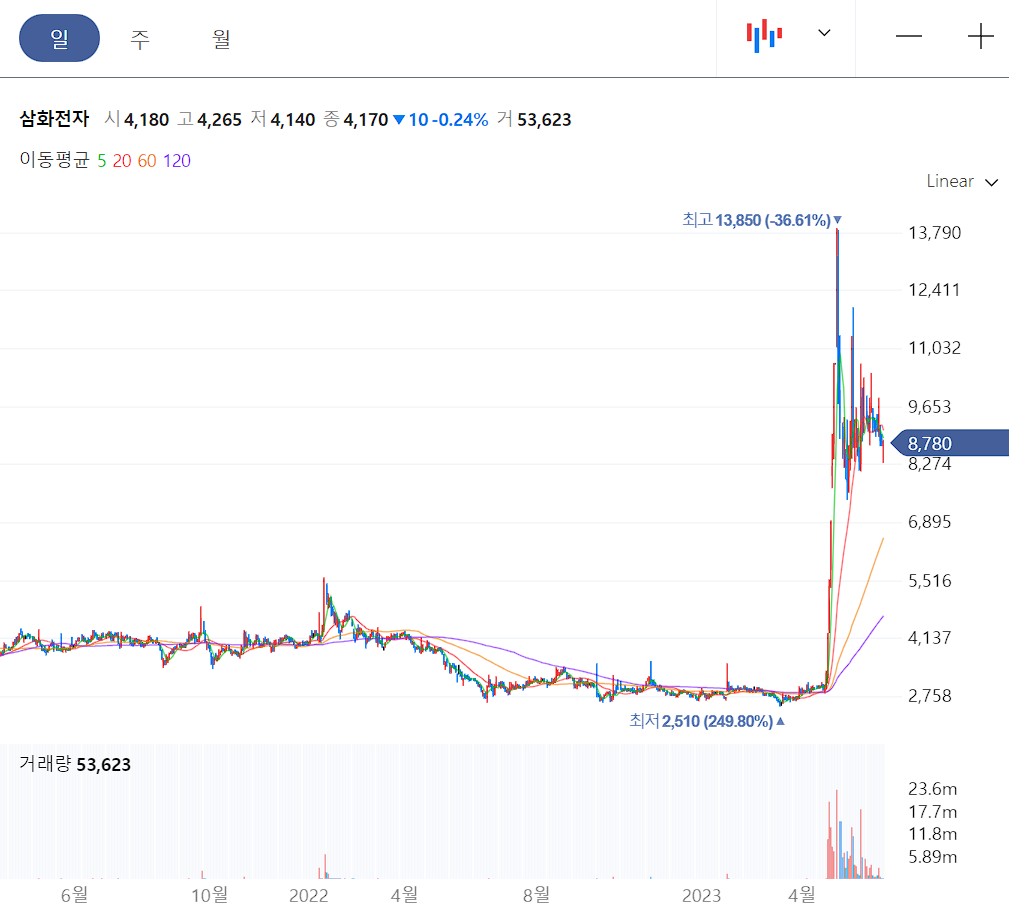1009x918 pixels.
Task: Select the candlestick chart type icon
Action: tap(763, 33)
